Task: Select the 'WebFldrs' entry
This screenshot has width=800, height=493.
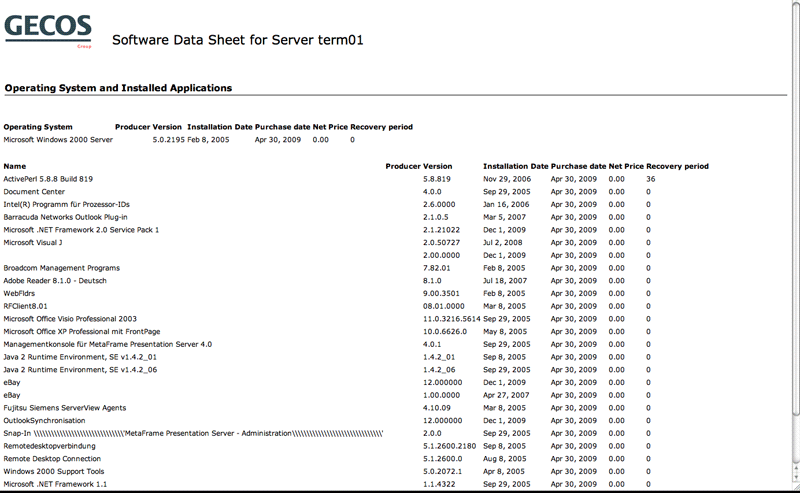Action: click(x=19, y=294)
